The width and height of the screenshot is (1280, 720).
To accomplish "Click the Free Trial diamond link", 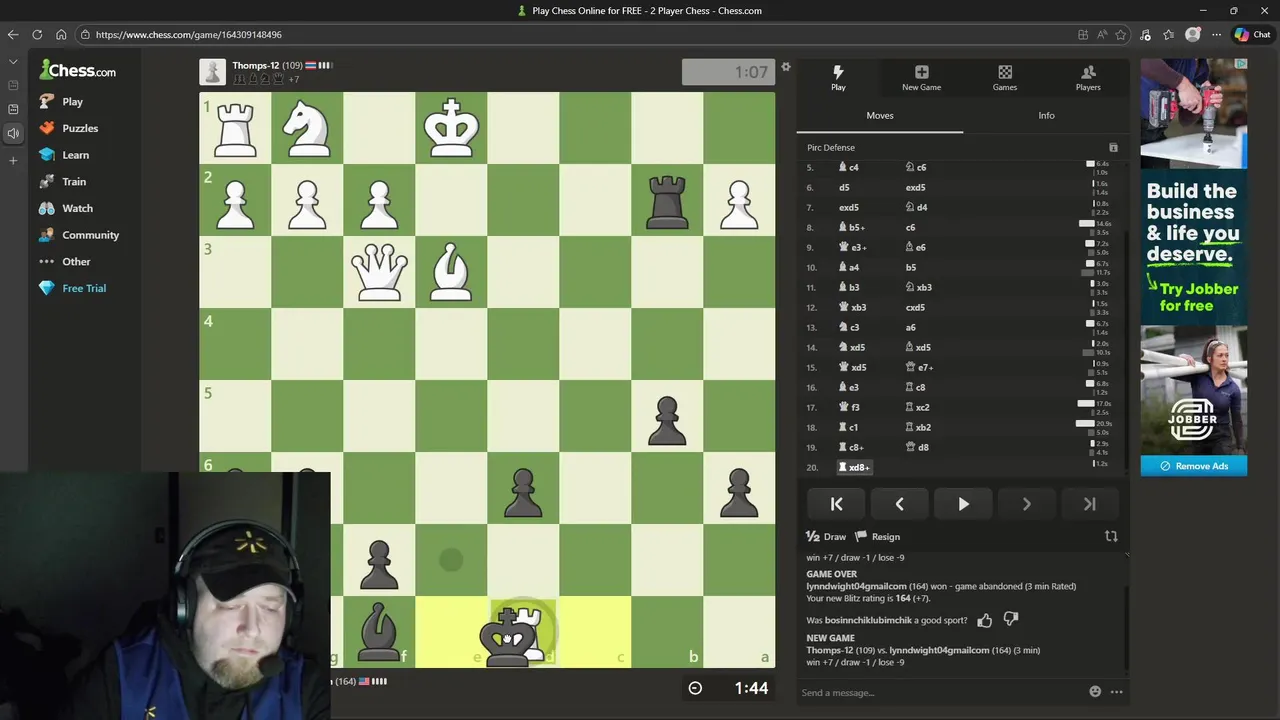I will point(72,288).
